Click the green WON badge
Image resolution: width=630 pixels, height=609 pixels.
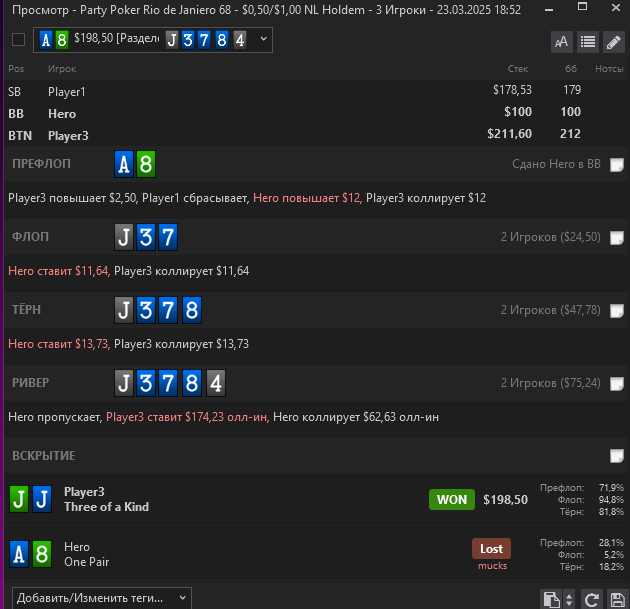pyautogui.click(x=452, y=499)
